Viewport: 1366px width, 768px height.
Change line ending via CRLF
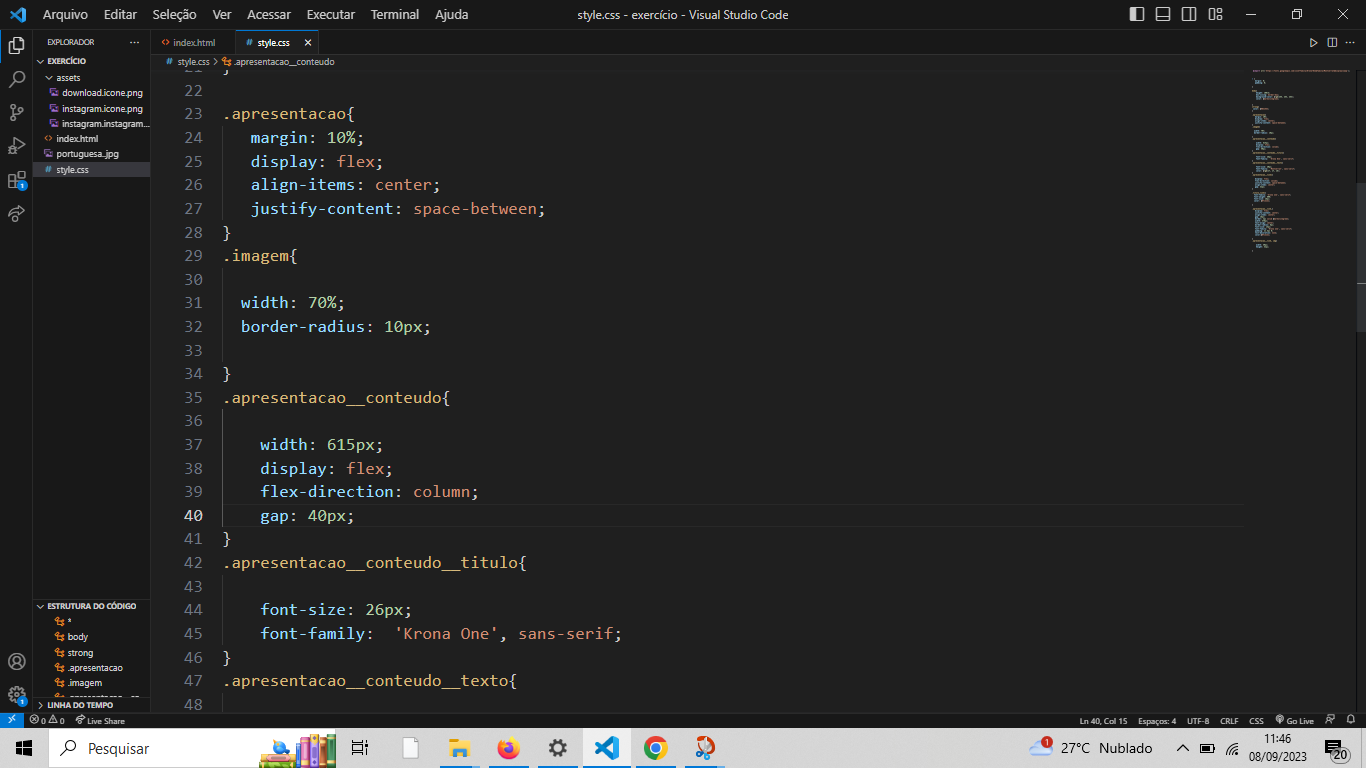tap(1229, 720)
